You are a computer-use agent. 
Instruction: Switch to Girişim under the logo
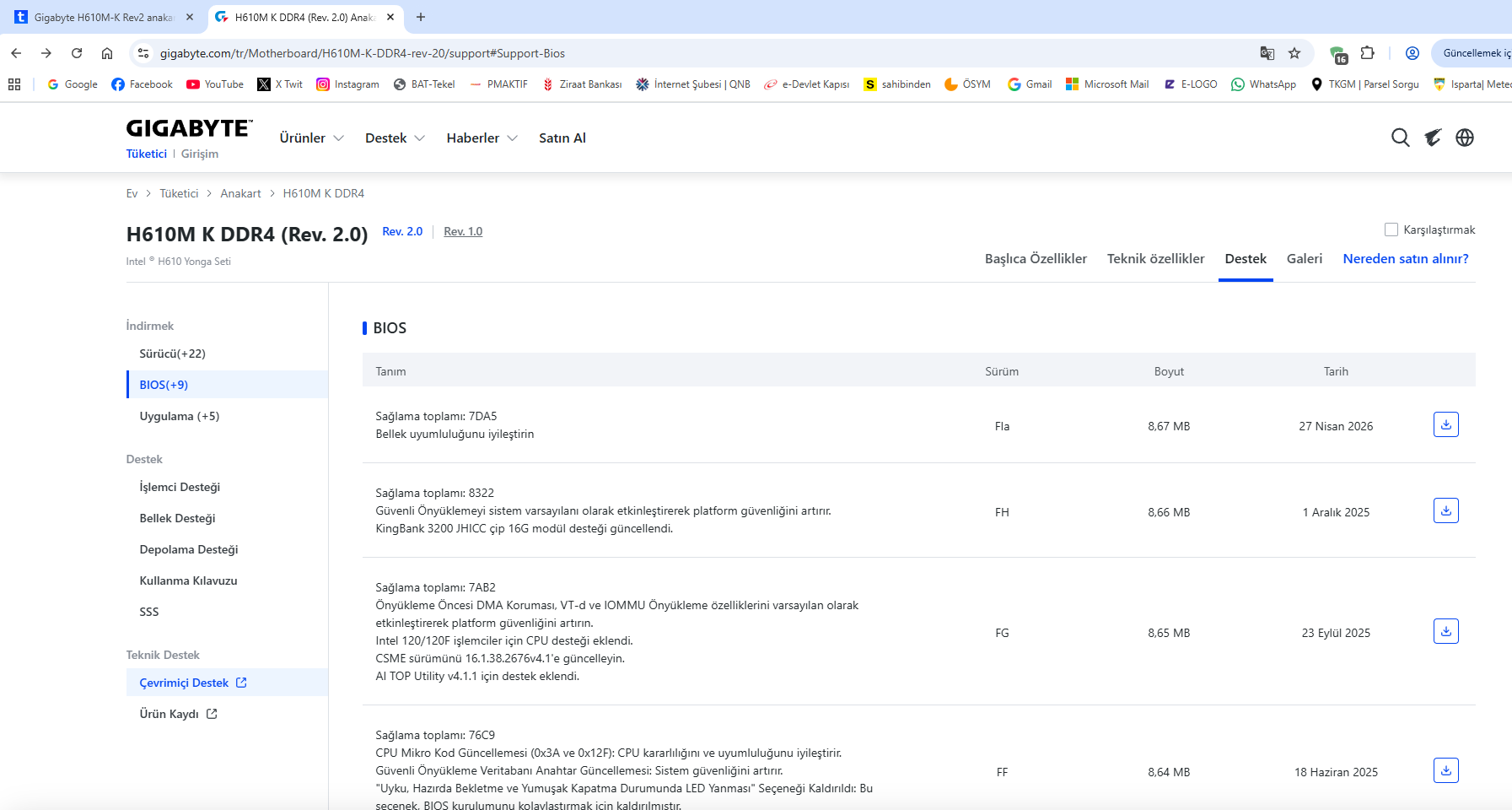coord(199,154)
